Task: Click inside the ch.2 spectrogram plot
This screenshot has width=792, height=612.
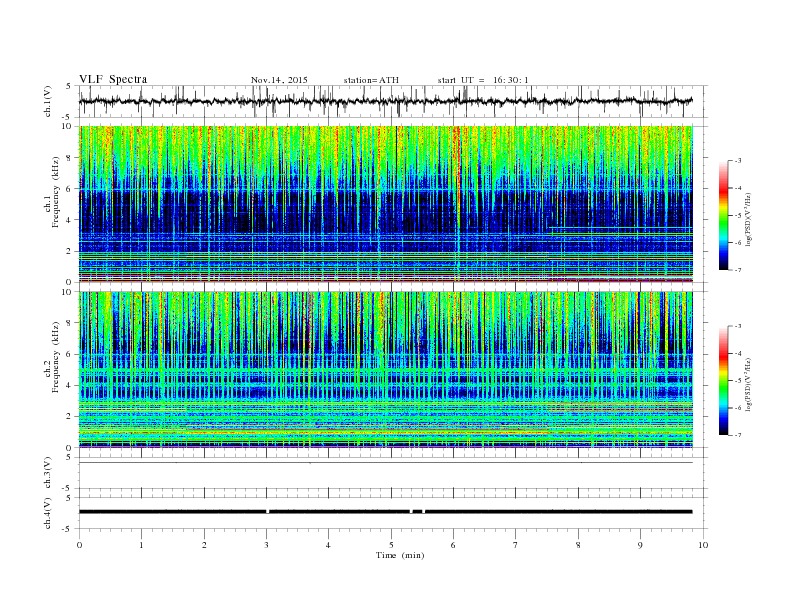Action: [386, 369]
